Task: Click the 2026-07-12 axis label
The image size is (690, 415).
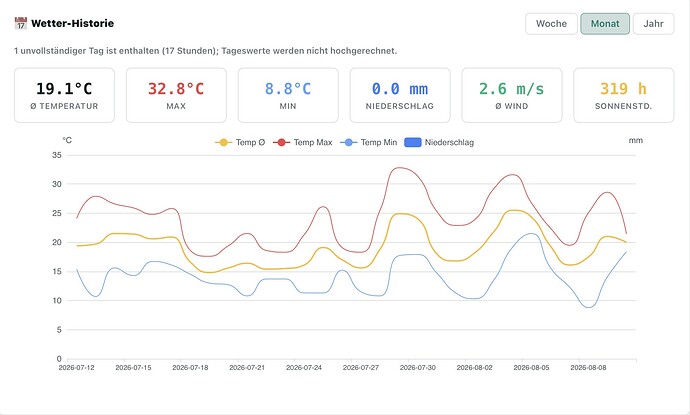Action: click(x=77, y=367)
